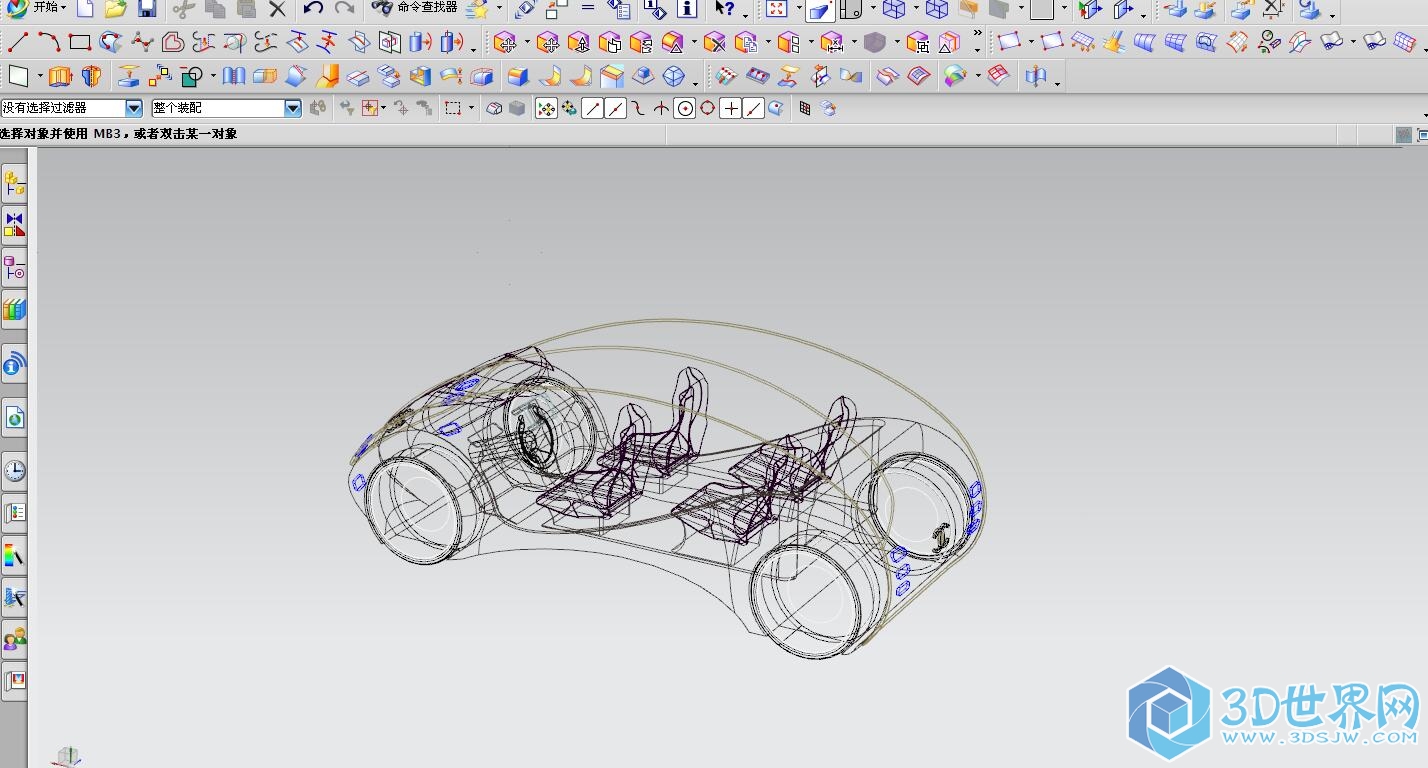Toggle the enable snap points option
Viewport: 1428px width, 768px height.
coord(546,108)
